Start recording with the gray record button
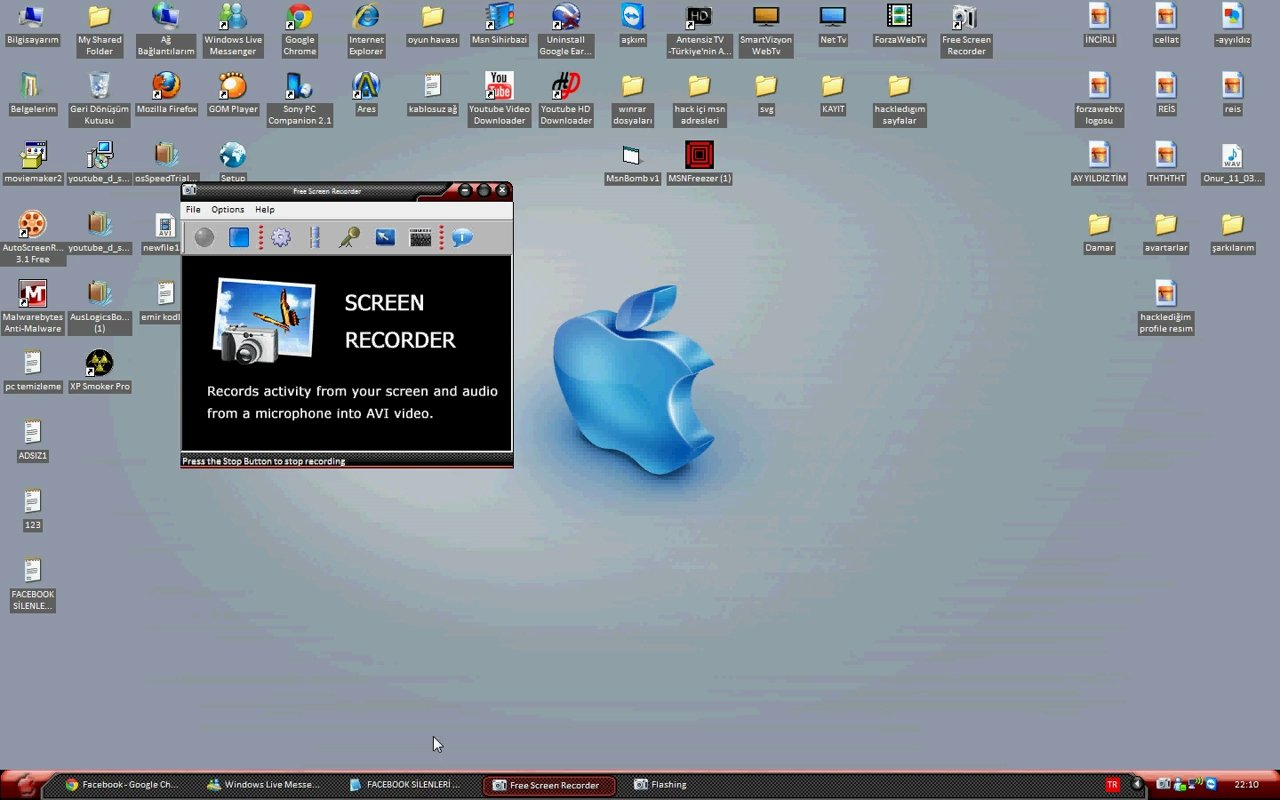The image size is (1280, 800). tap(204, 237)
